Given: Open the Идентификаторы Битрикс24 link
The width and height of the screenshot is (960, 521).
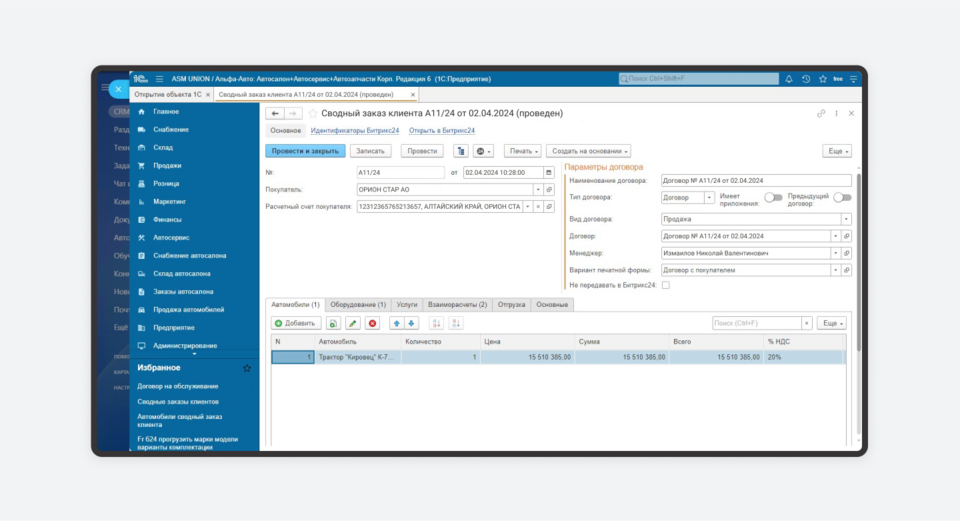Looking at the screenshot, I should point(354,130).
